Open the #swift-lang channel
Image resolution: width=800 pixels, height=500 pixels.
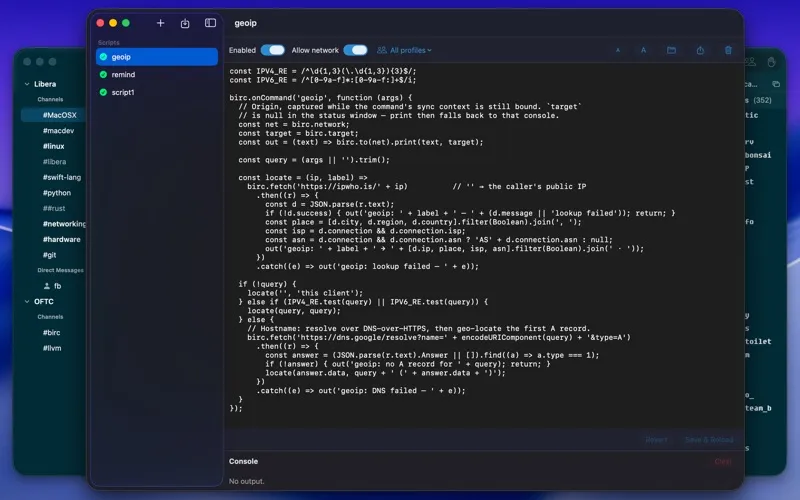tap(62, 177)
